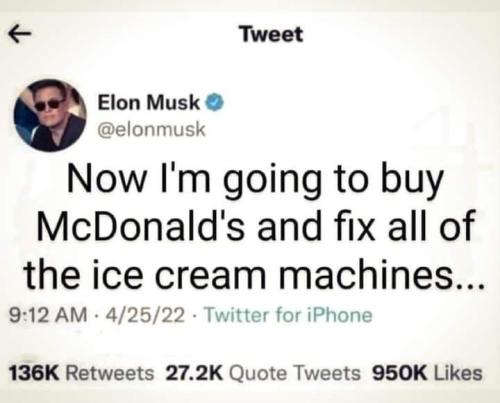Viewport: 500px width, 403px height.
Task: Click the Tweet header title
Action: [x=272, y=34]
